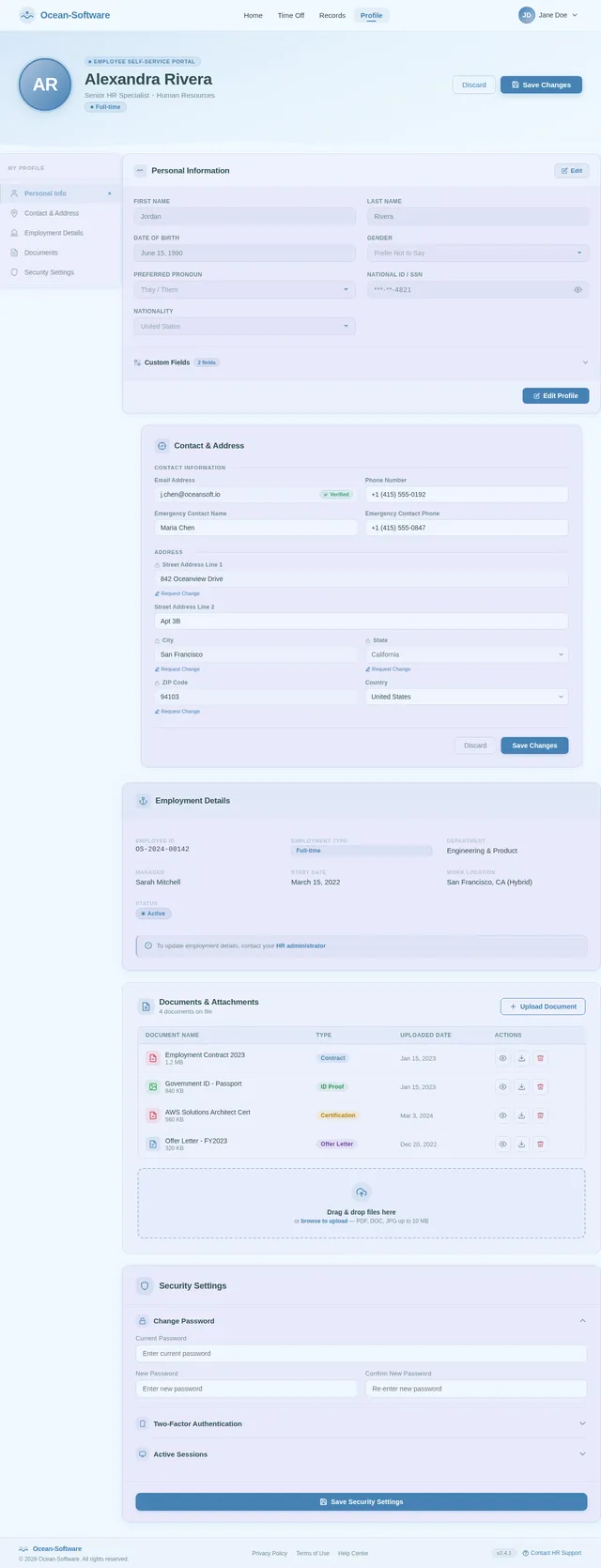Download the Employment Contract 2023 document
The height and width of the screenshot is (1568, 601).
pyautogui.click(x=521, y=1058)
